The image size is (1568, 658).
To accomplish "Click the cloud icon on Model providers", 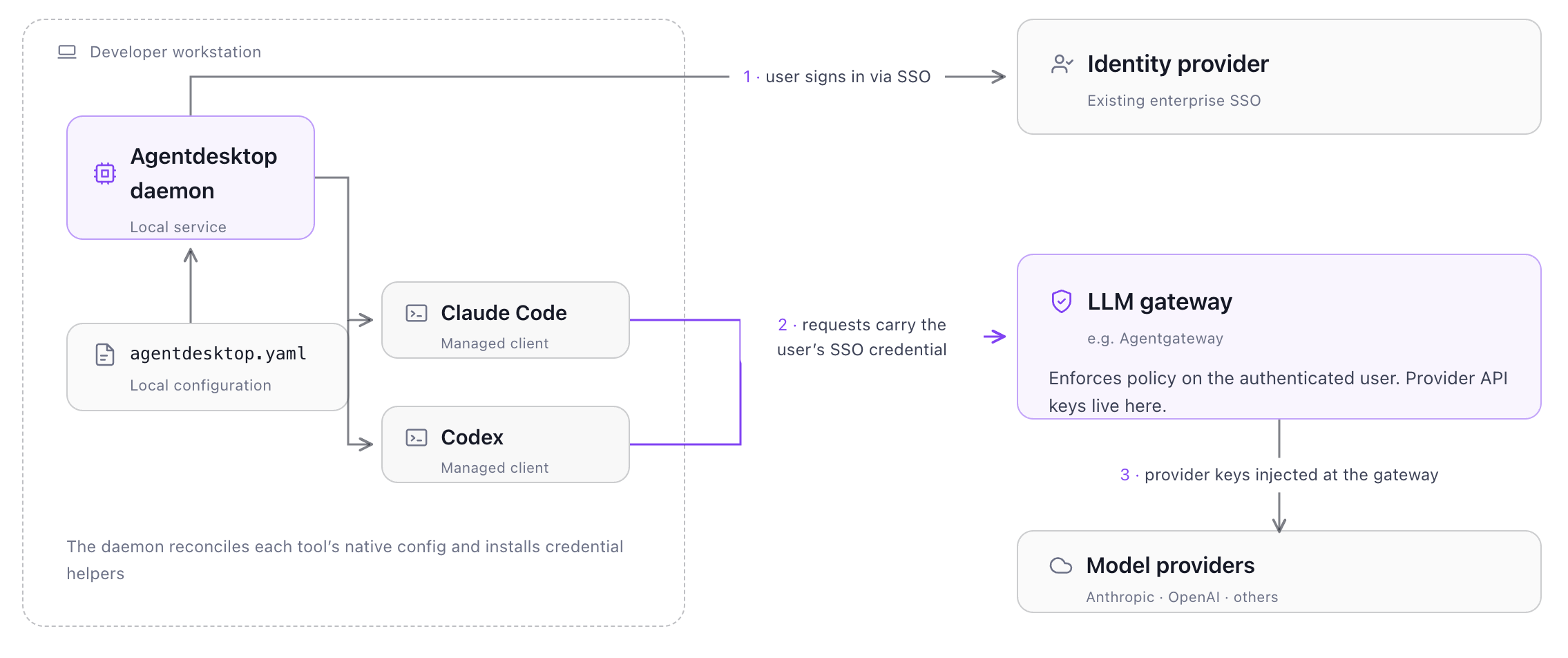I will coord(1061,566).
